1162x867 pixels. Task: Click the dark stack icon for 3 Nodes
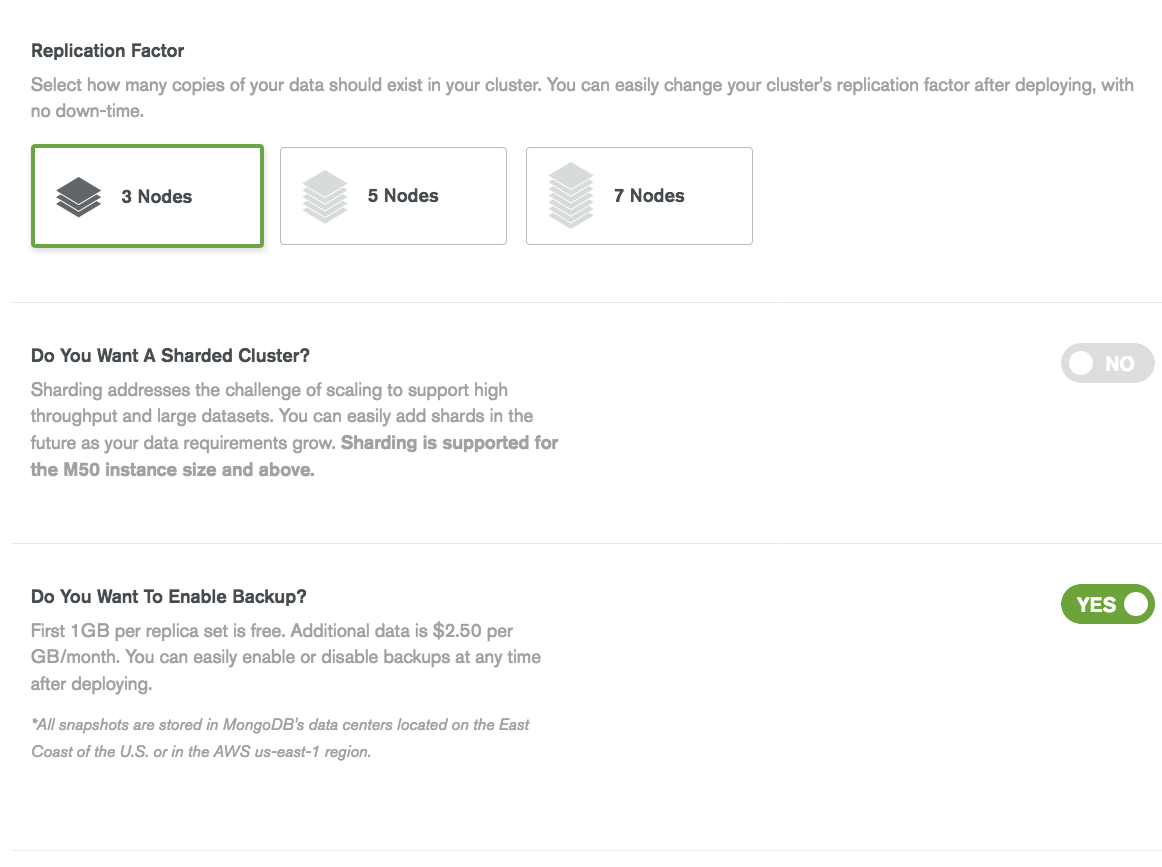[x=79, y=196]
